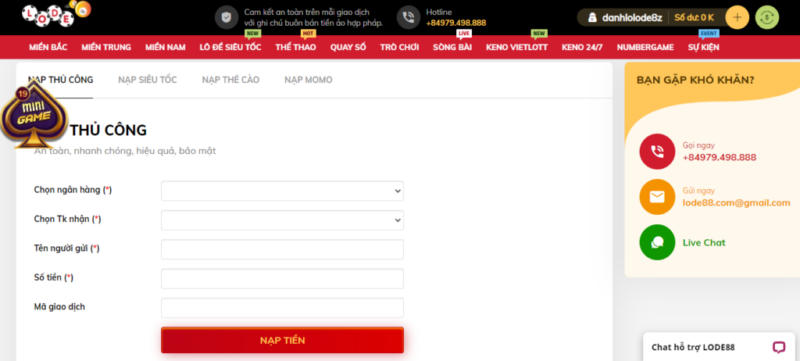The width and height of the screenshot is (800, 361).
Task: Open the Chọn ngân hàng dropdown
Action: (282, 191)
